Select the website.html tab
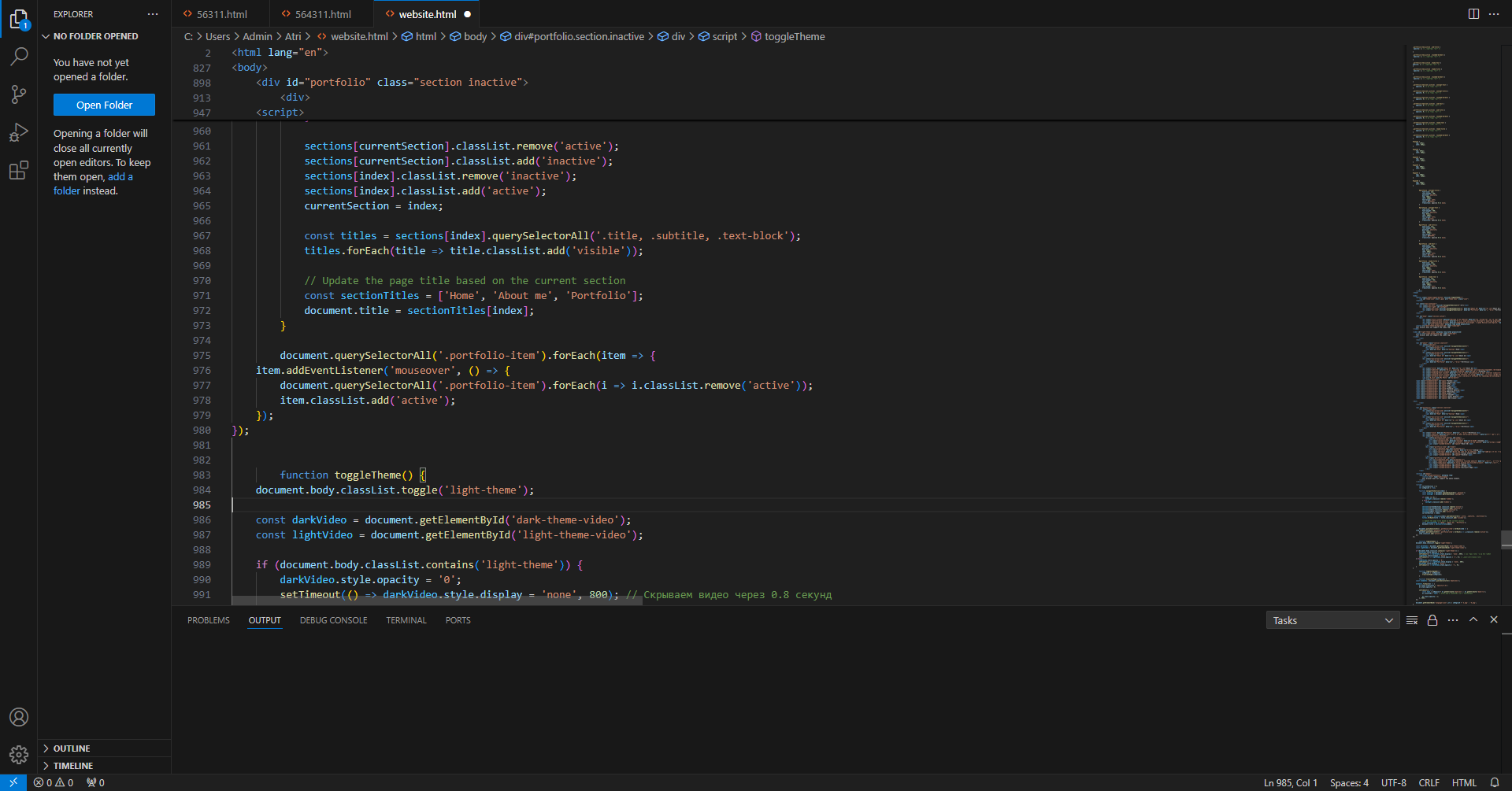The image size is (1512, 791). [427, 14]
